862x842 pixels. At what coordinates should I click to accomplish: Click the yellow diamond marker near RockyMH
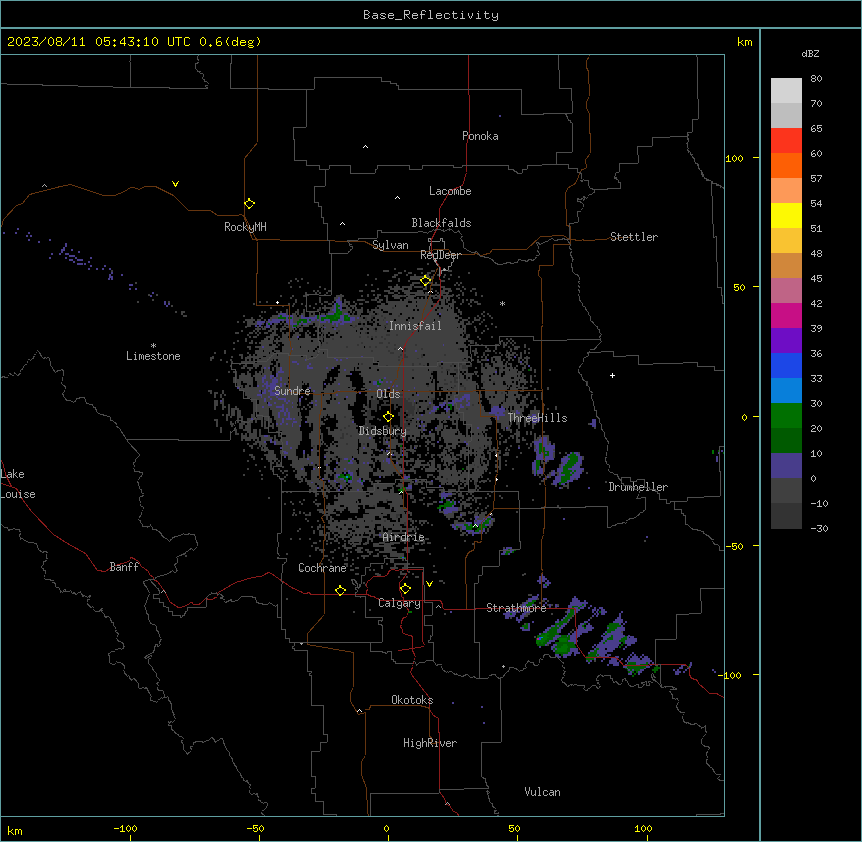click(x=249, y=204)
